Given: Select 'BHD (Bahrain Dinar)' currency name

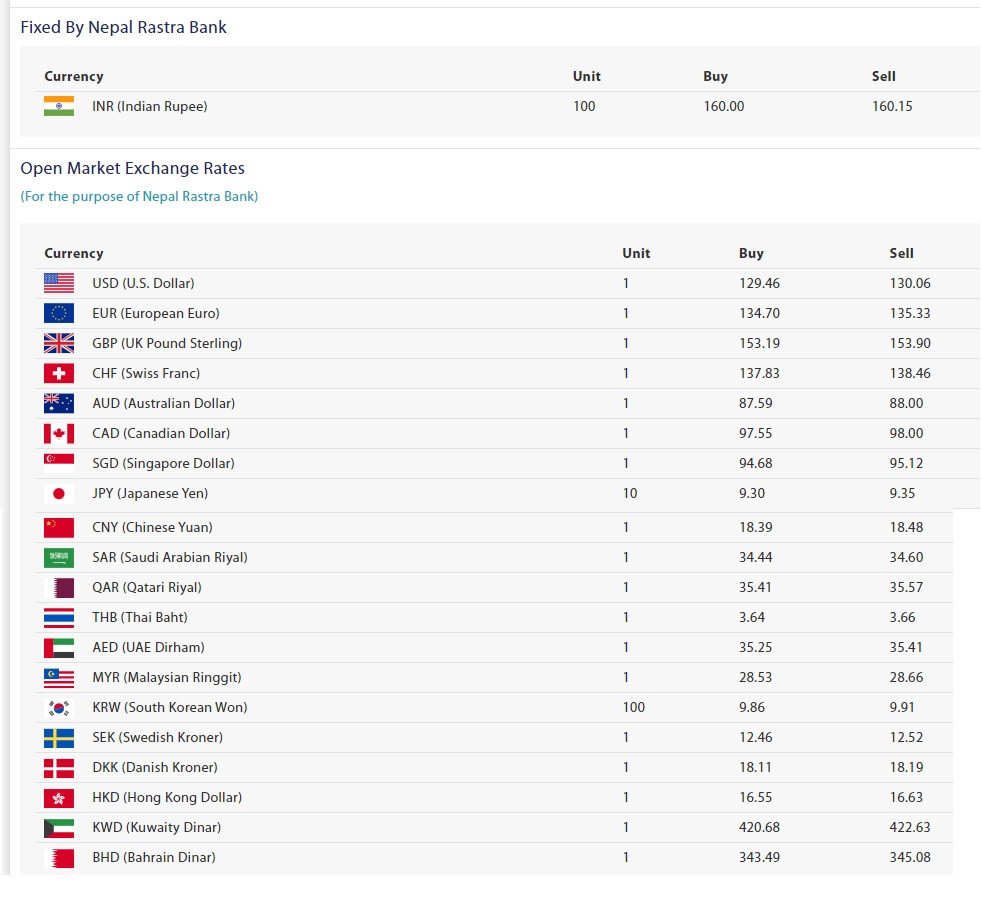Looking at the screenshot, I should point(154,859).
